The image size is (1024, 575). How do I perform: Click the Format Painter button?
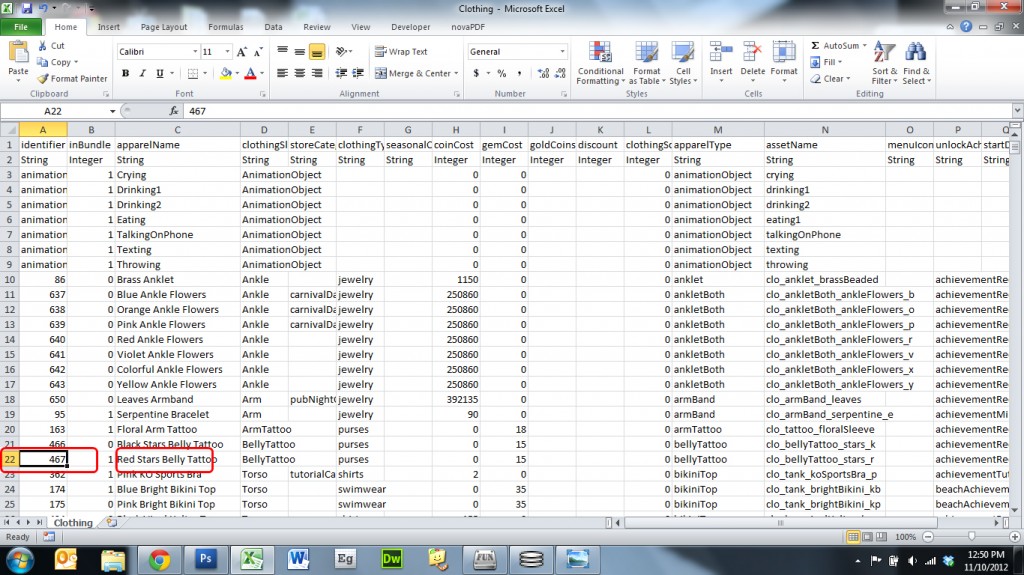point(72,78)
